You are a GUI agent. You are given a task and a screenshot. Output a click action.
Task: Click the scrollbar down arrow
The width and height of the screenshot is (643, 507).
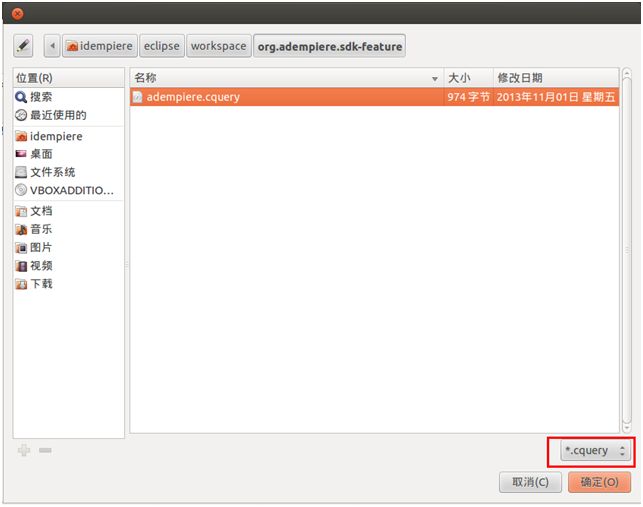[627, 428]
